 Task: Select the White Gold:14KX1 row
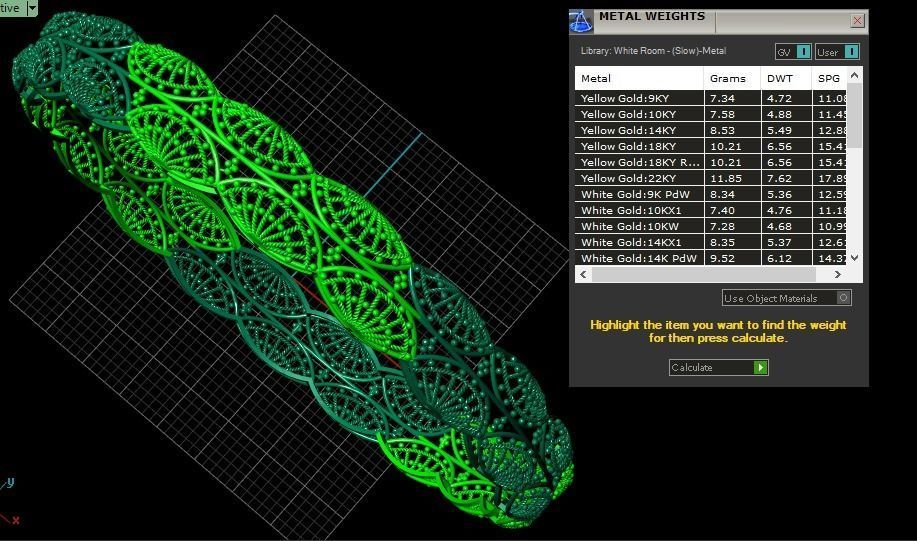(x=711, y=242)
